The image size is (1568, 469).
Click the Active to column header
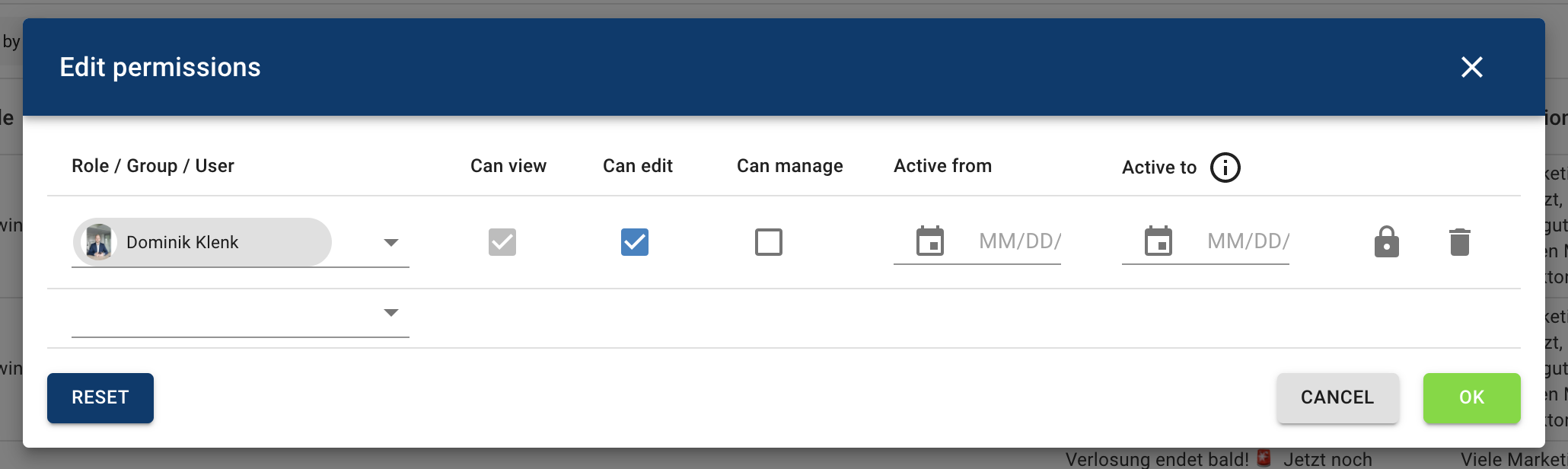pyautogui.click(x=1159, y=167)
